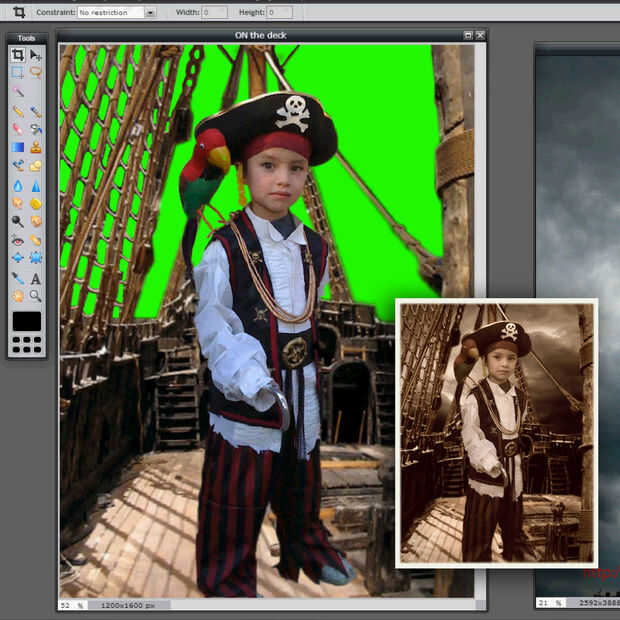
Task: Select the Burn tool
Action: coord(36,221)
